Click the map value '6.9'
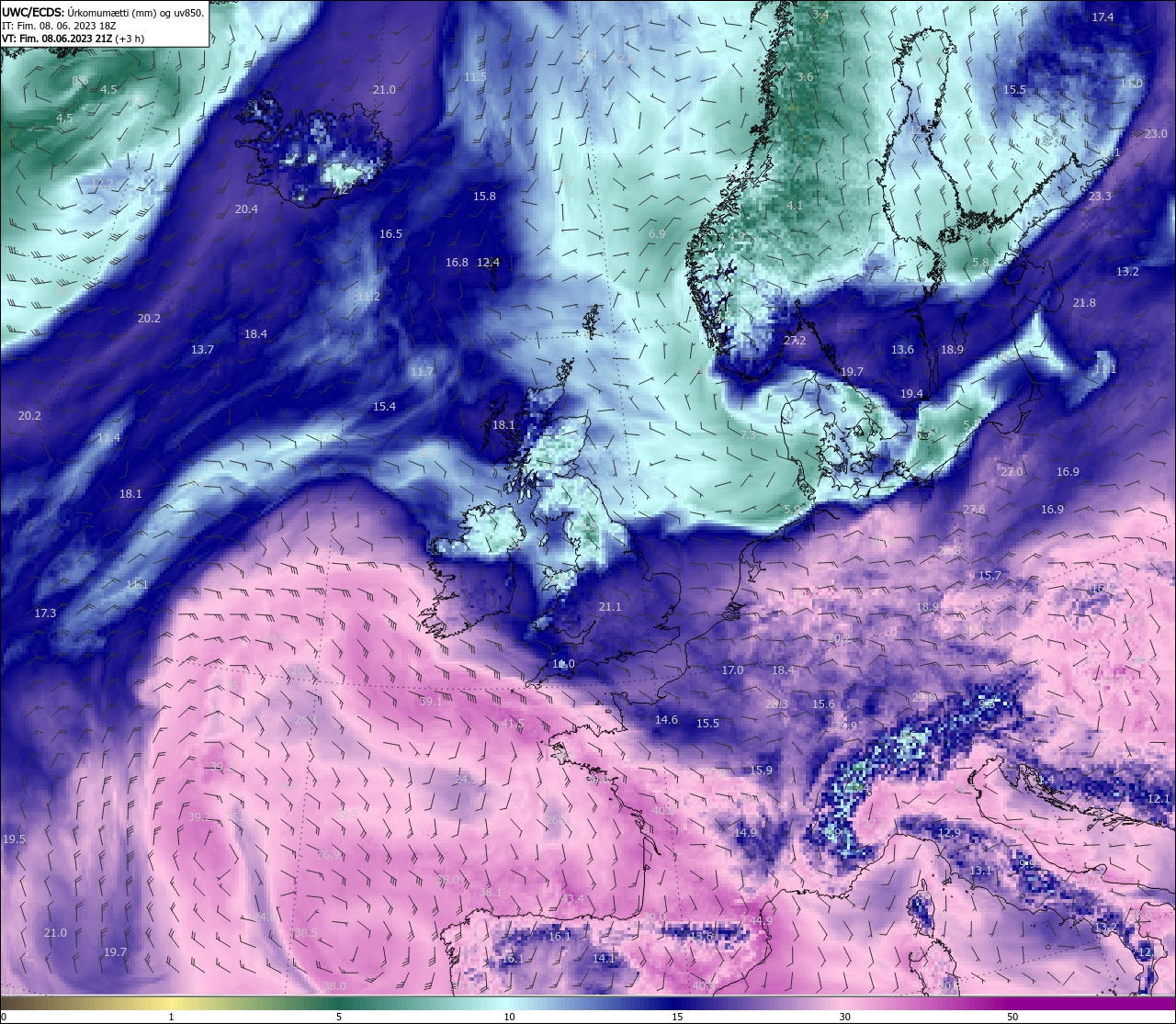 tap(657, 234)
